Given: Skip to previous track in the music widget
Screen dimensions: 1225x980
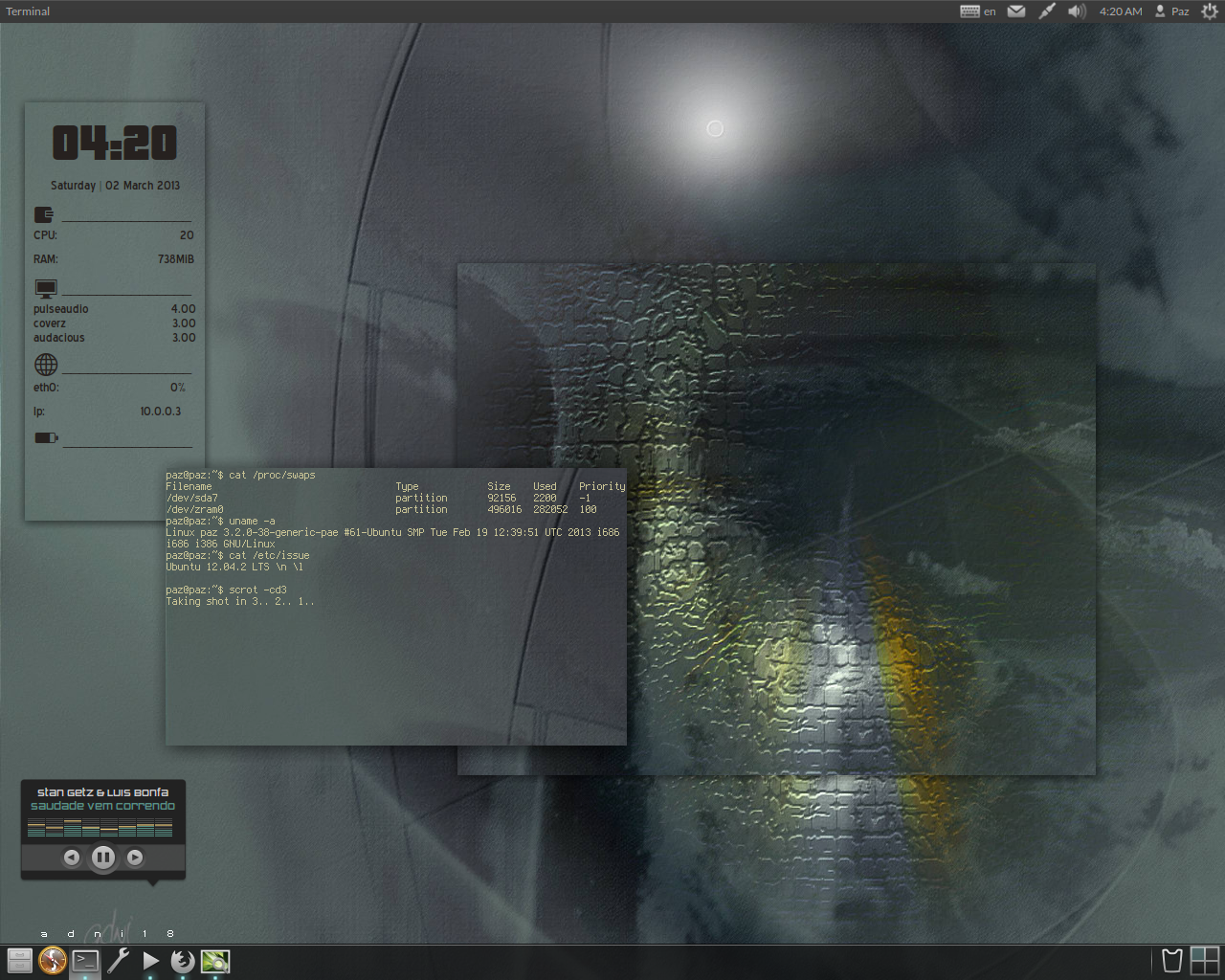Looking at the screenshot, I should [x=72, y=857].
